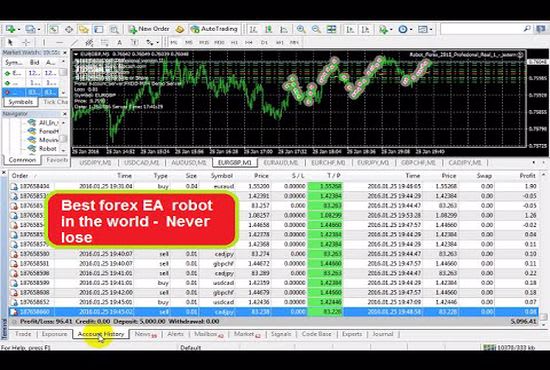Select the crosshair tool
This screenshot has width=550, height=370.
26,42
